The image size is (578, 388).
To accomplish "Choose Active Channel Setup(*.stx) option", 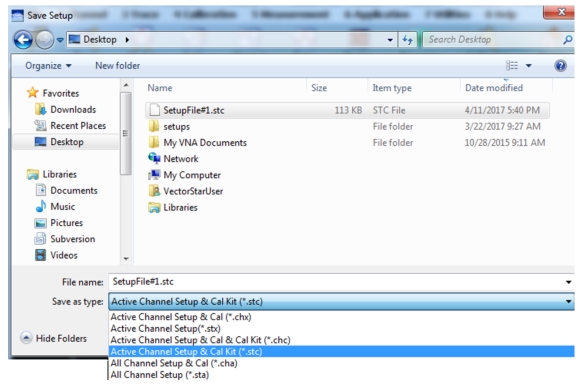I will (x=341, y=328).
